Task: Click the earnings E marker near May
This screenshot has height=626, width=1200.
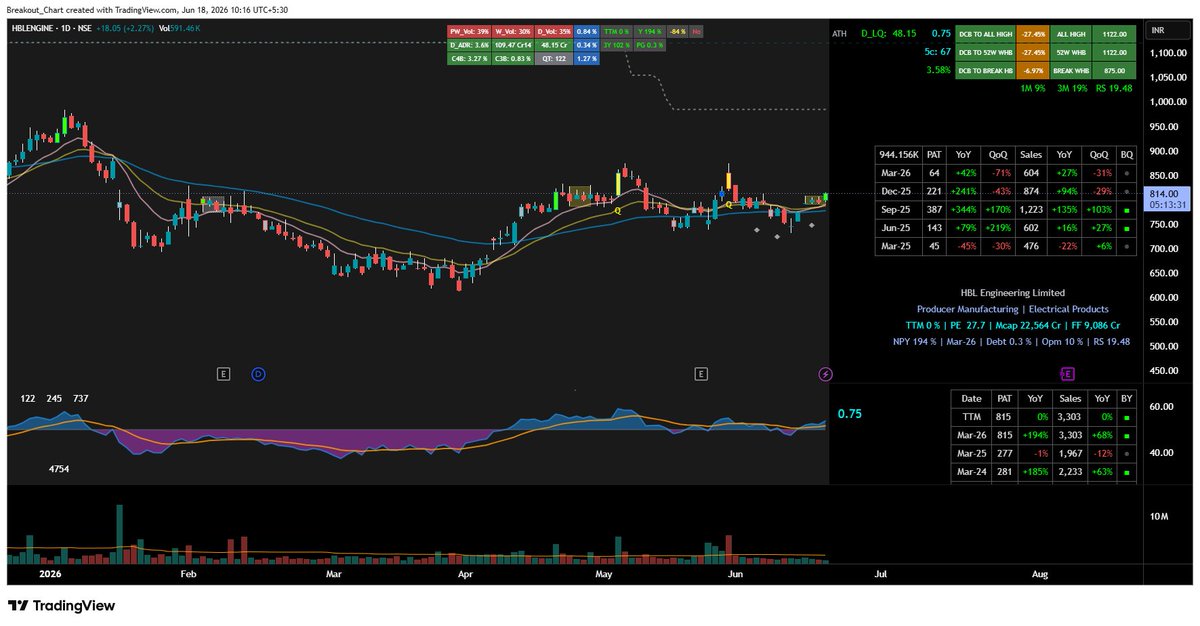Action: (x=702, y=374)
